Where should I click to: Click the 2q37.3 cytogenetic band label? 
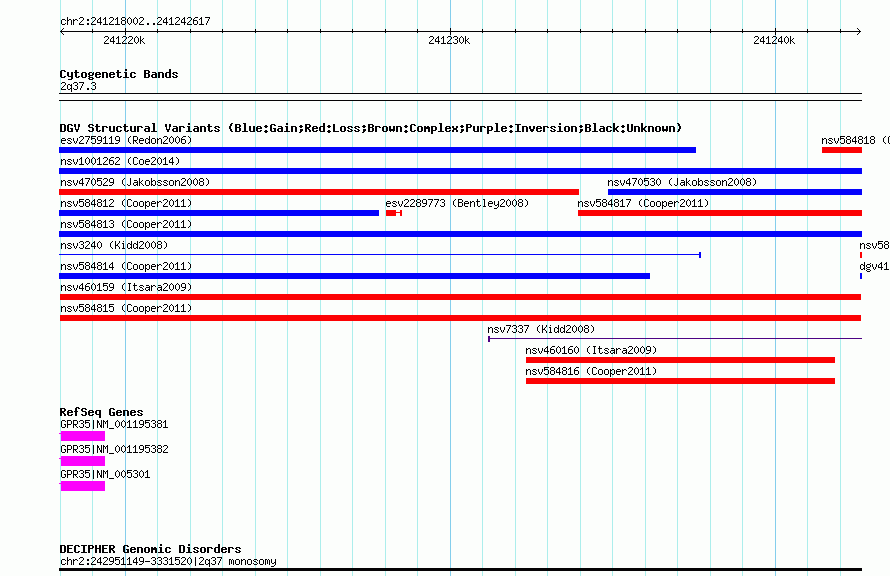(x=78, y=86)
